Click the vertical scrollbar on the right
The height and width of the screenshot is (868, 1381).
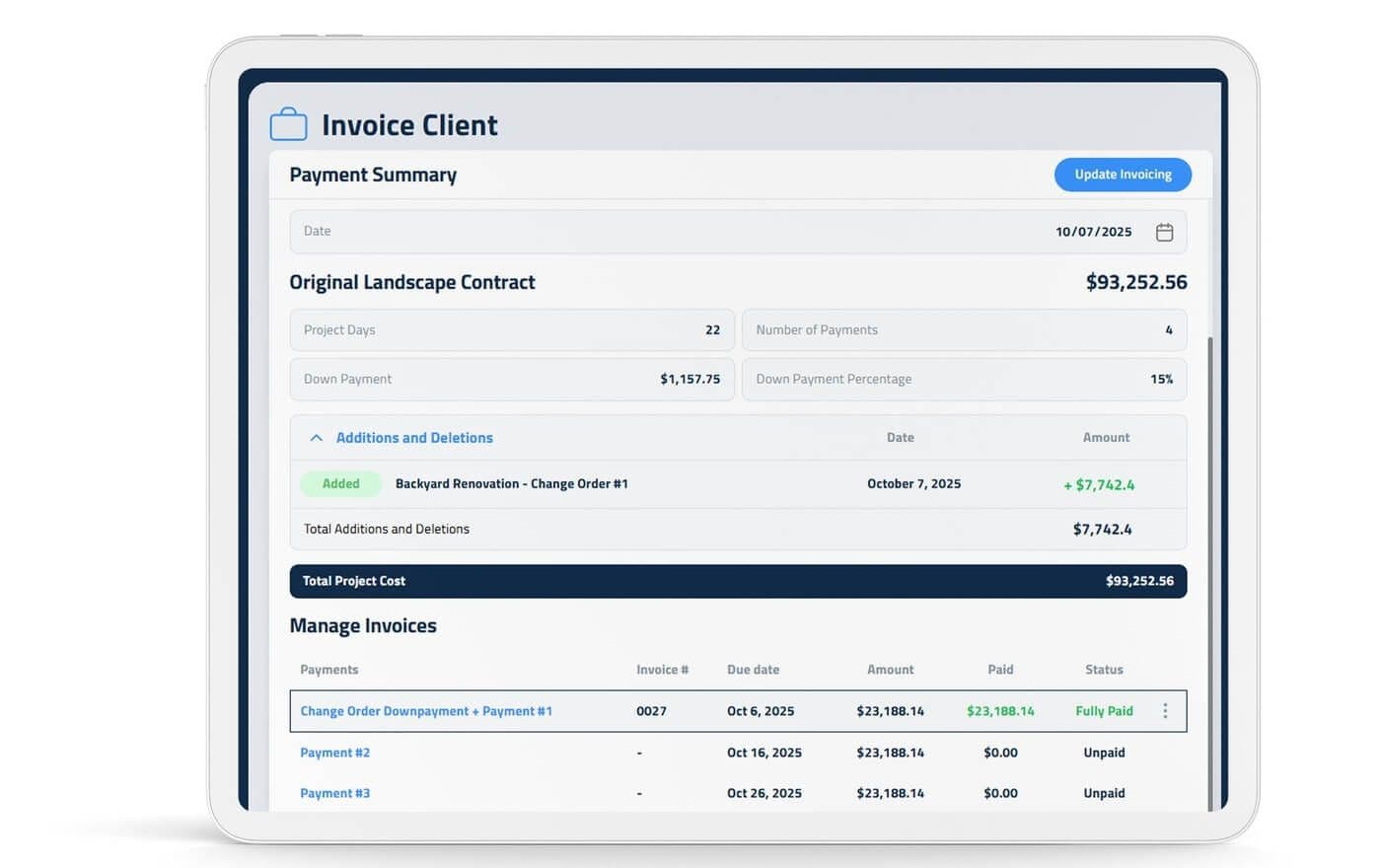pyautogui.click(x=1210, y=572)
